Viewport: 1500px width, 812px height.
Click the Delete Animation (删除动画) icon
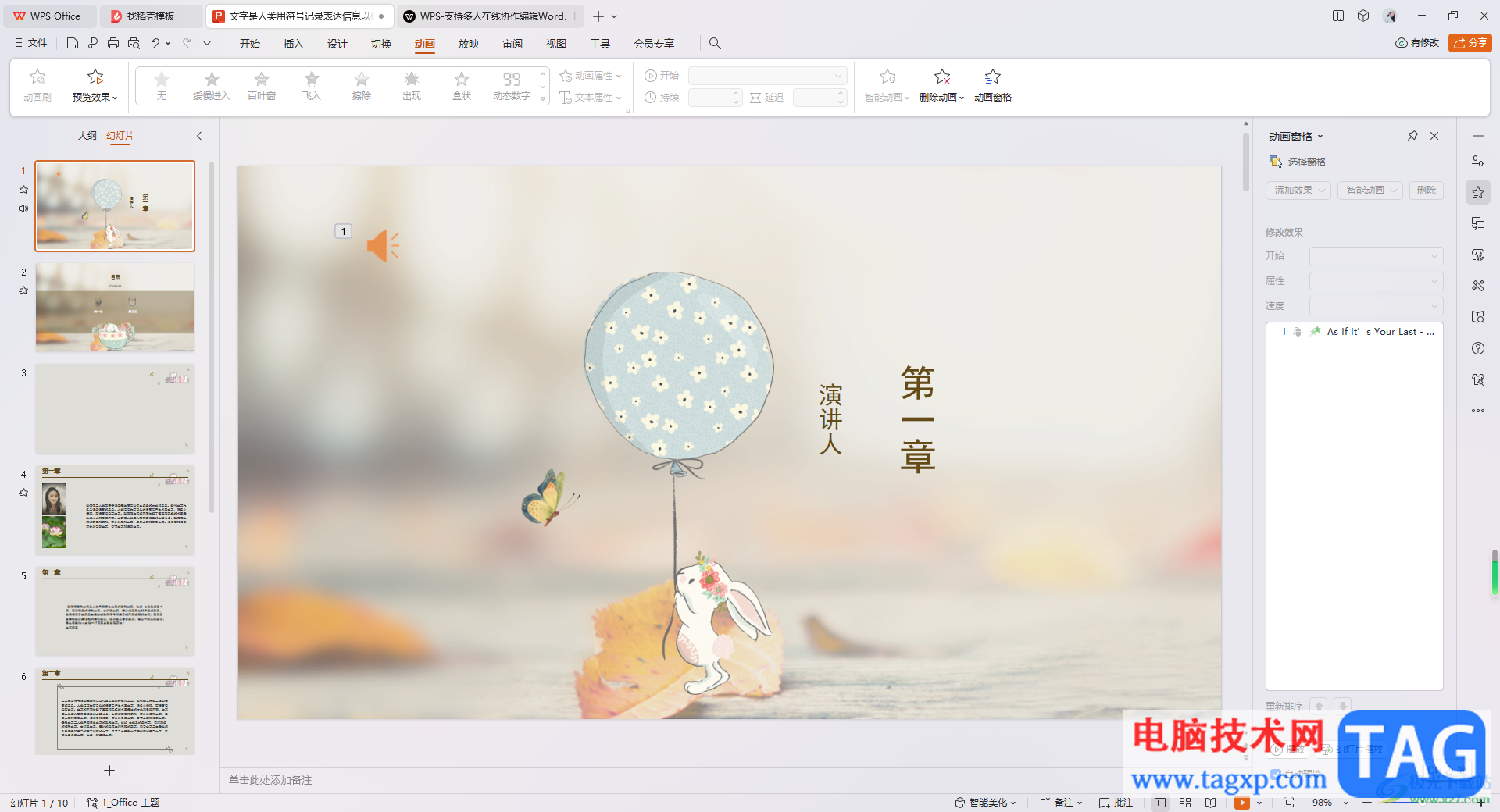click(942, 77)
